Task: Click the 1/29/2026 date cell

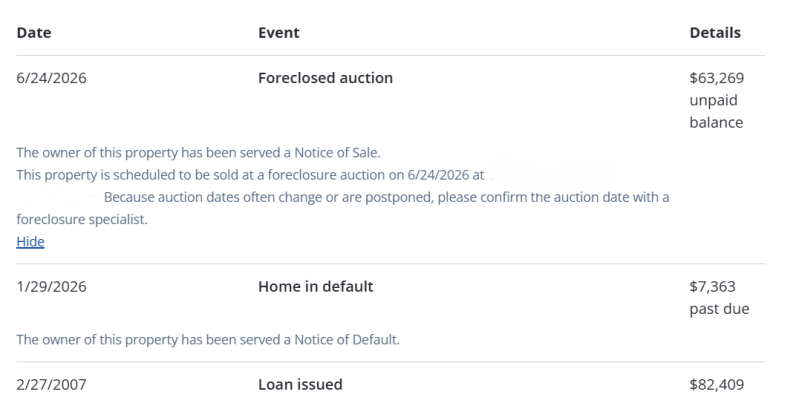Action: (51, 286)
